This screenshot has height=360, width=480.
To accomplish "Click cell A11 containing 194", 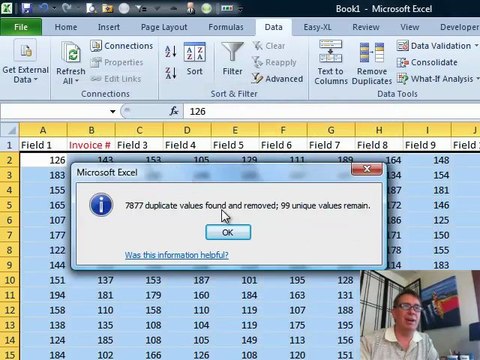I will 43,295.
